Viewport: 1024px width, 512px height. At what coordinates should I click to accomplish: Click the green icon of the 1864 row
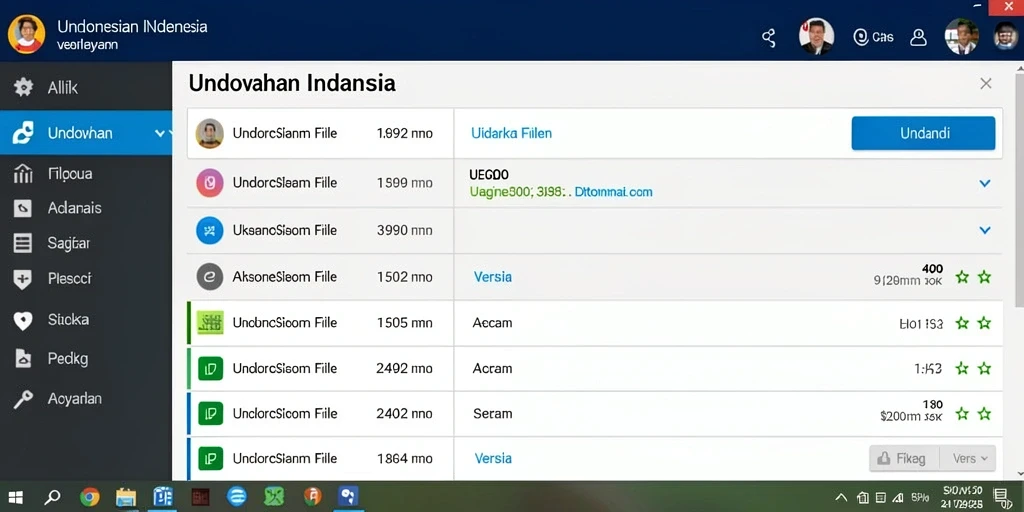(x=210, y=458)
